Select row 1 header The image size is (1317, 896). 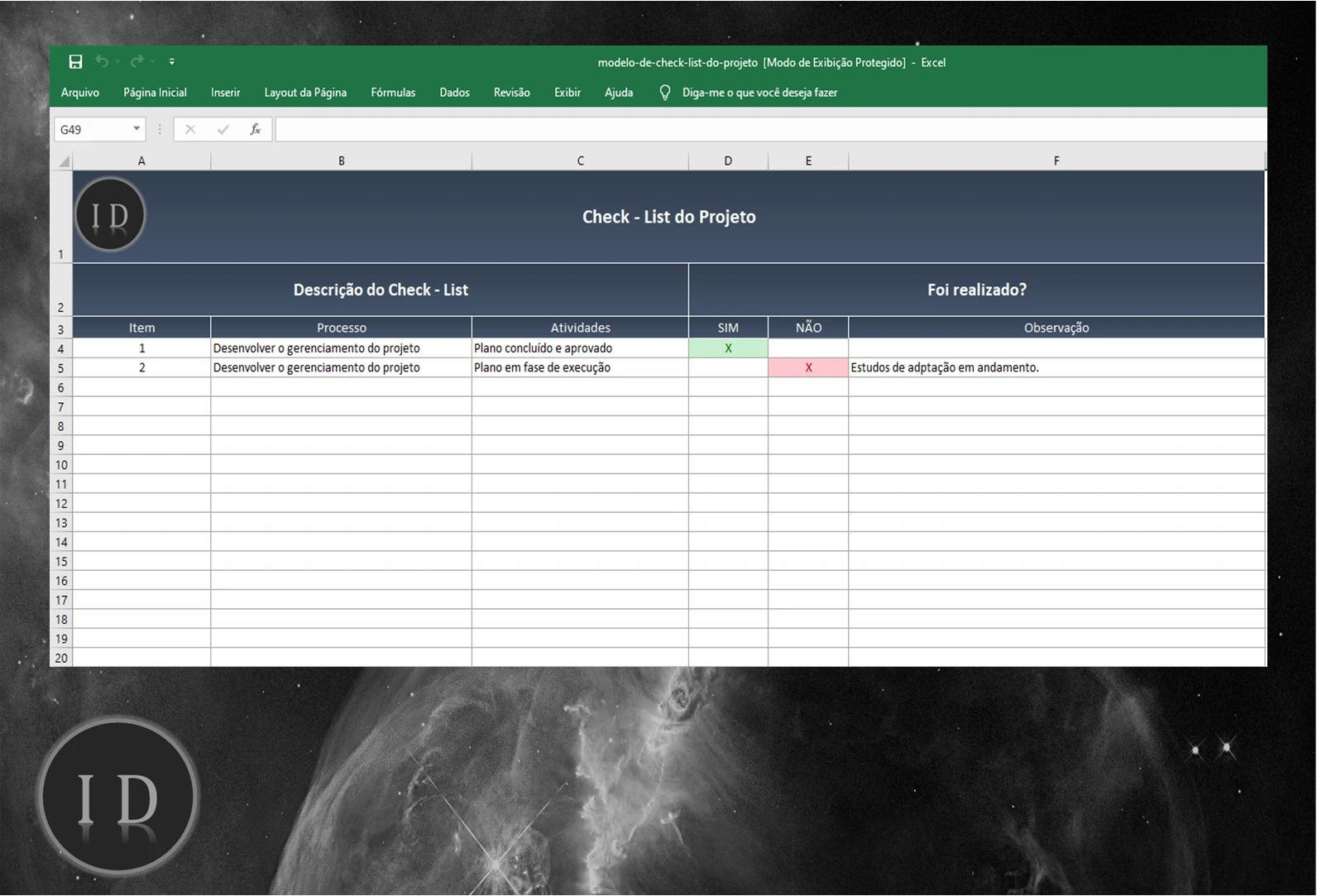[x=61, y=217]
